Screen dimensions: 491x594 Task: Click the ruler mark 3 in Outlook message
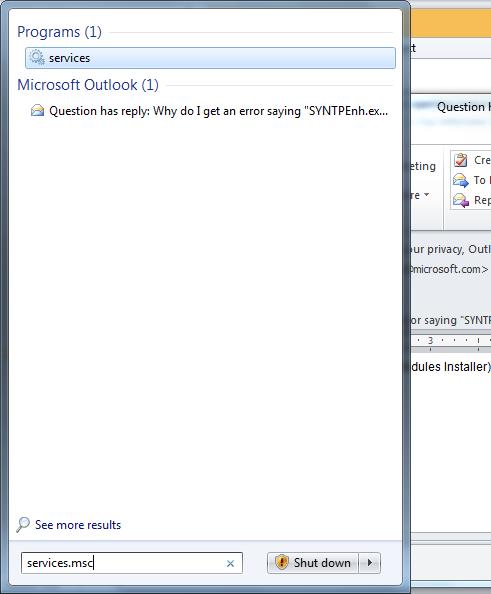click(430, 340)
